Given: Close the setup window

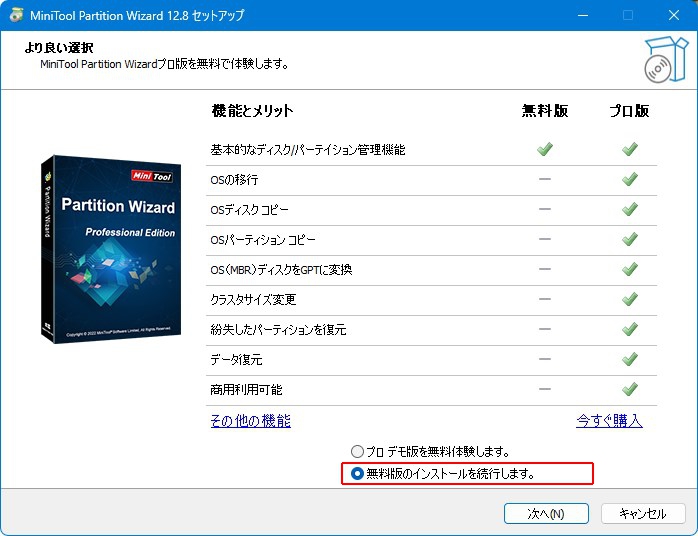Looking at the screenshot, I should point(673,15).
